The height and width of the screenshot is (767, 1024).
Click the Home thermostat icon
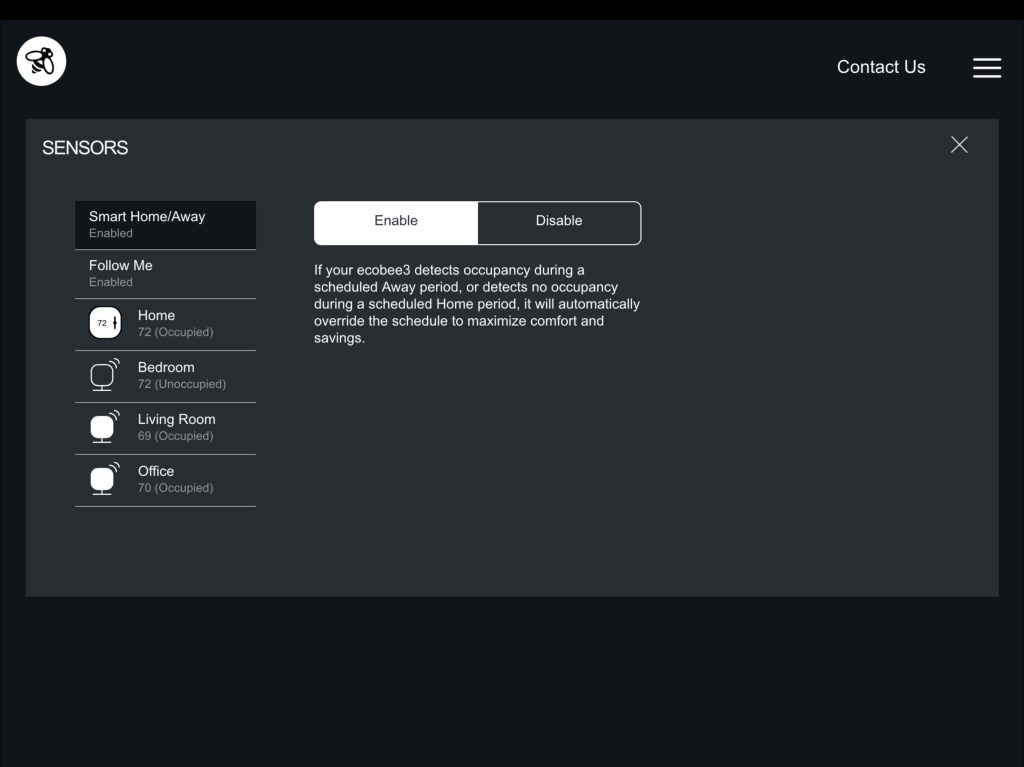click(x=104, y=323)
